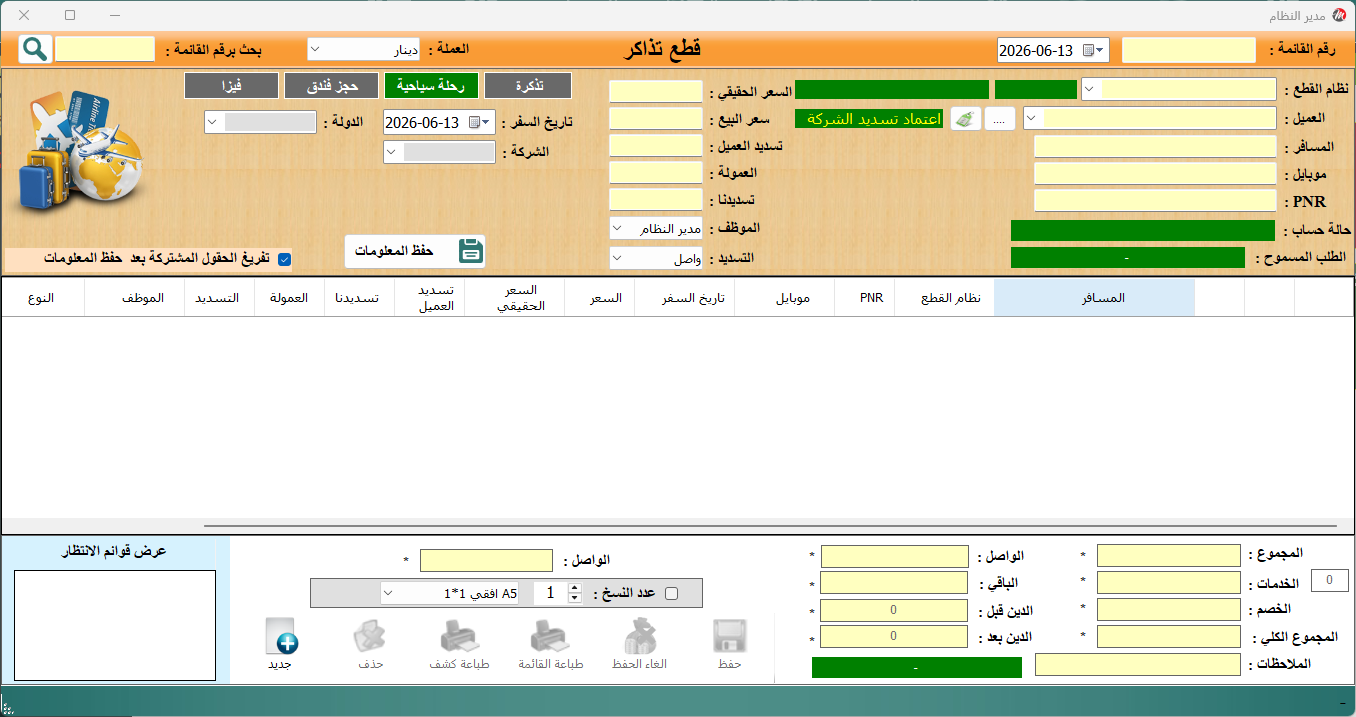1356x717 pixels.
Task: Click the mobile (موبايل) input field
Action: [1155, 174]
